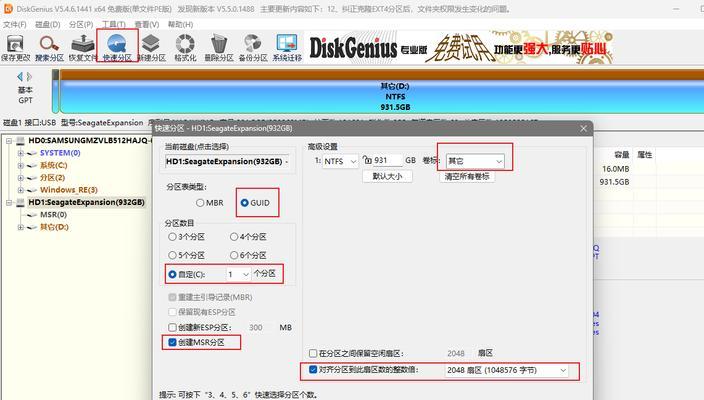The height and width of the screenshot is (400, 704).
Task: Expand the 其它(D:) partition tree node
Action: [20, 228]
